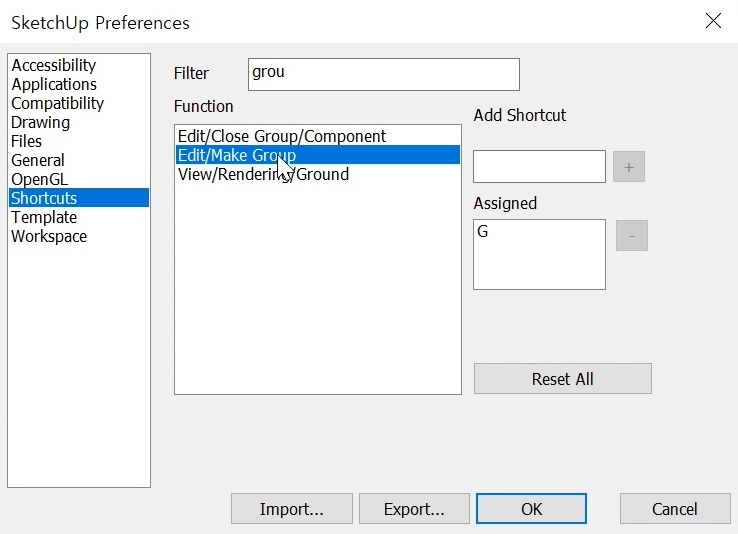Click the Reset All button

[x=563, y=378]
